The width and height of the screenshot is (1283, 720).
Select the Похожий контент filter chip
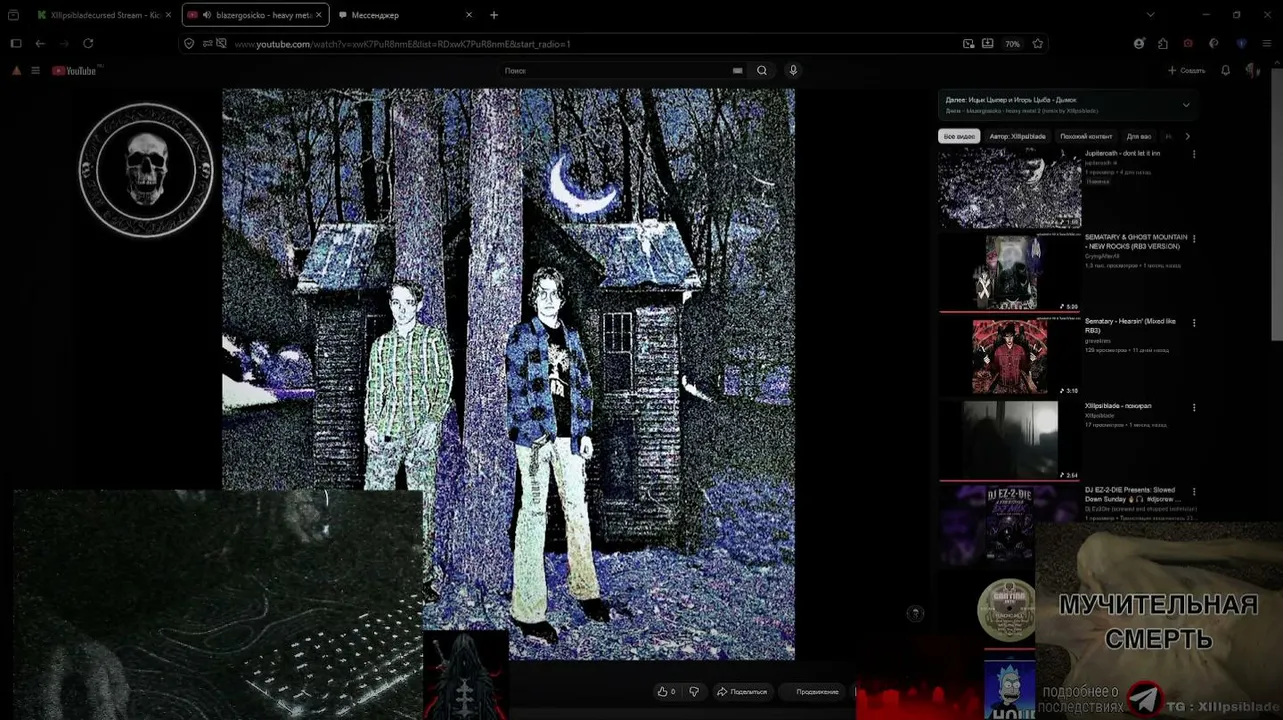pos(1086,136)
